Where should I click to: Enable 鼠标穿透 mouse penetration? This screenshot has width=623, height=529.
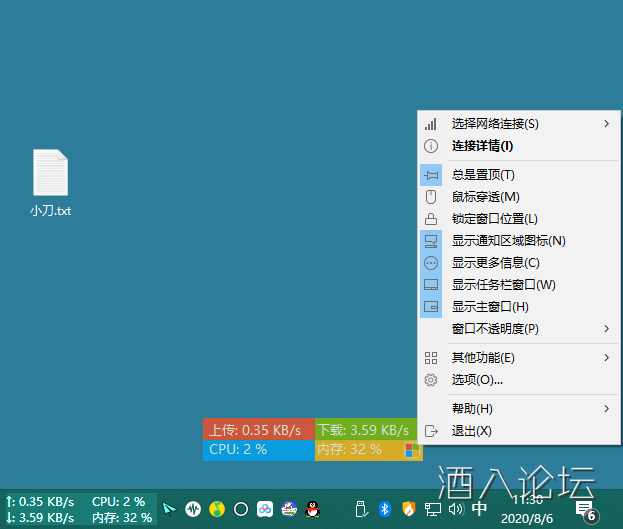[485, 197]
